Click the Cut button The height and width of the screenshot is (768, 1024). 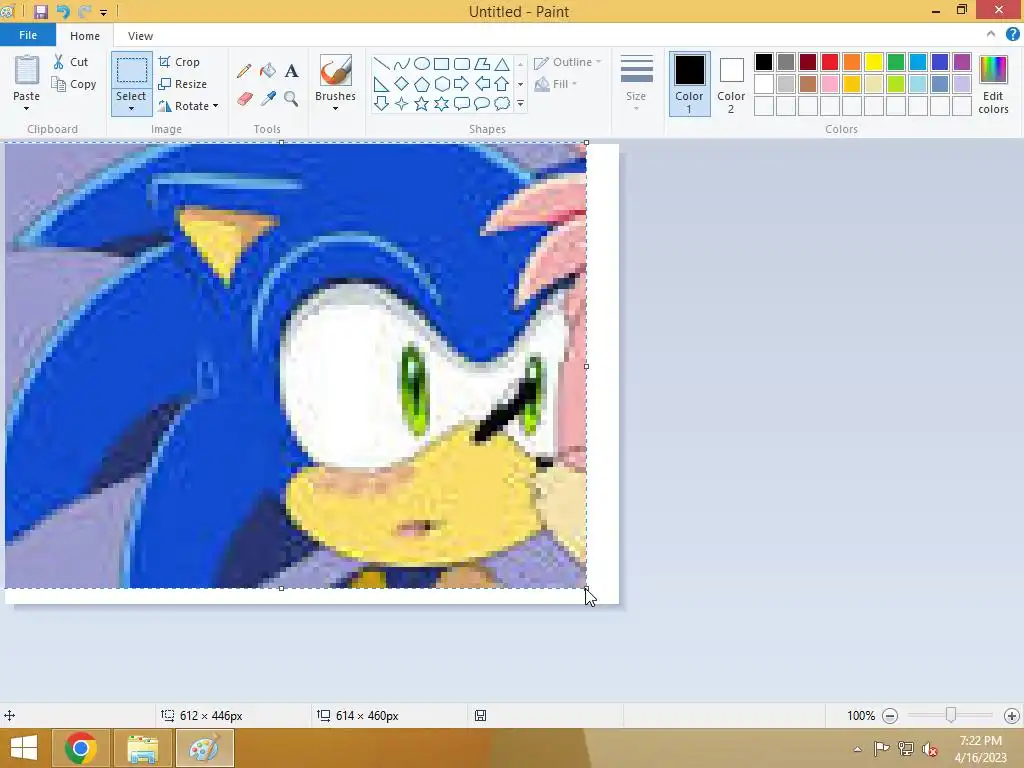[71, 62]
